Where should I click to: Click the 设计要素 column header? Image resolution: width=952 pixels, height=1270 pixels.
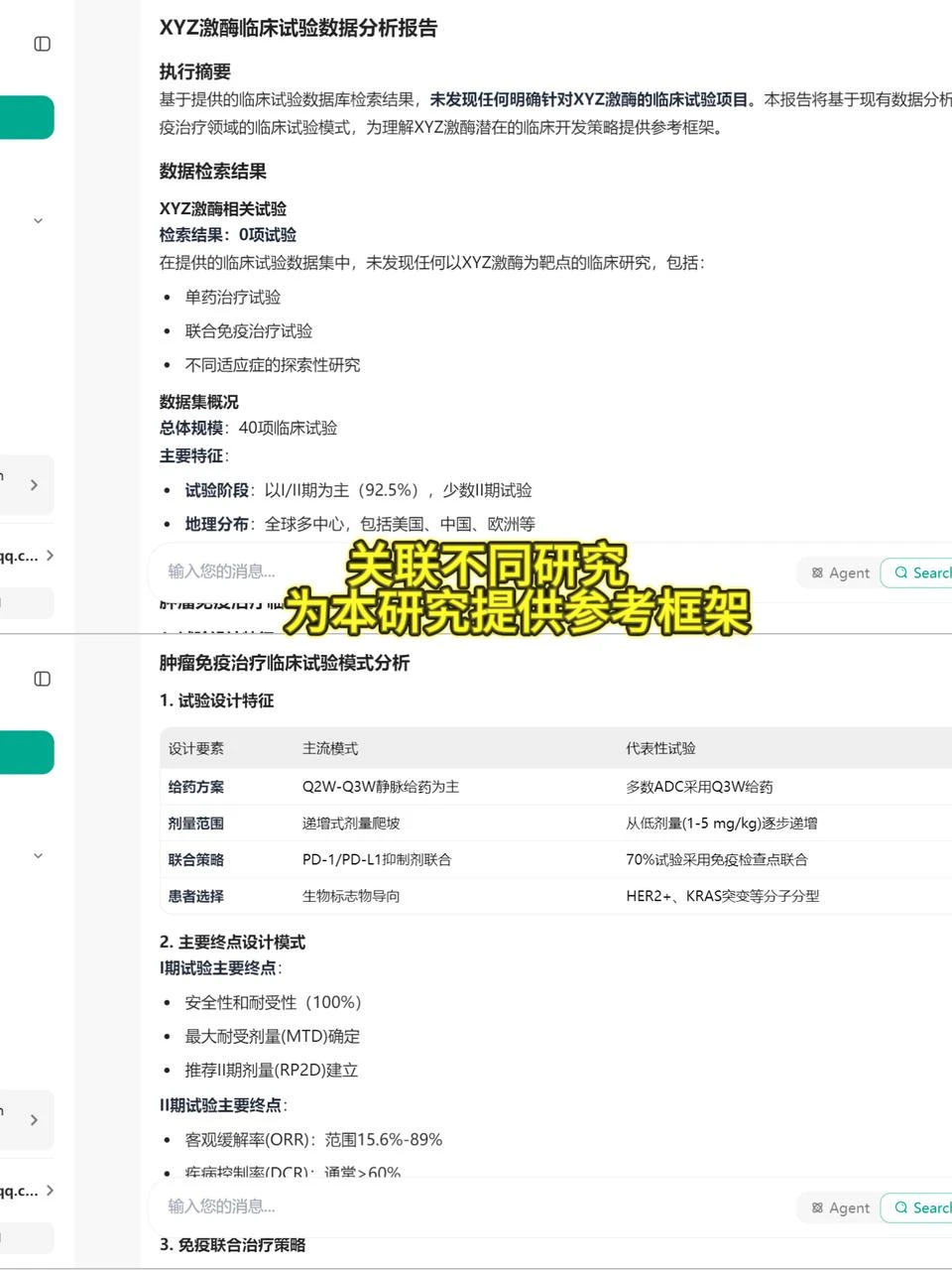point(196,749)
